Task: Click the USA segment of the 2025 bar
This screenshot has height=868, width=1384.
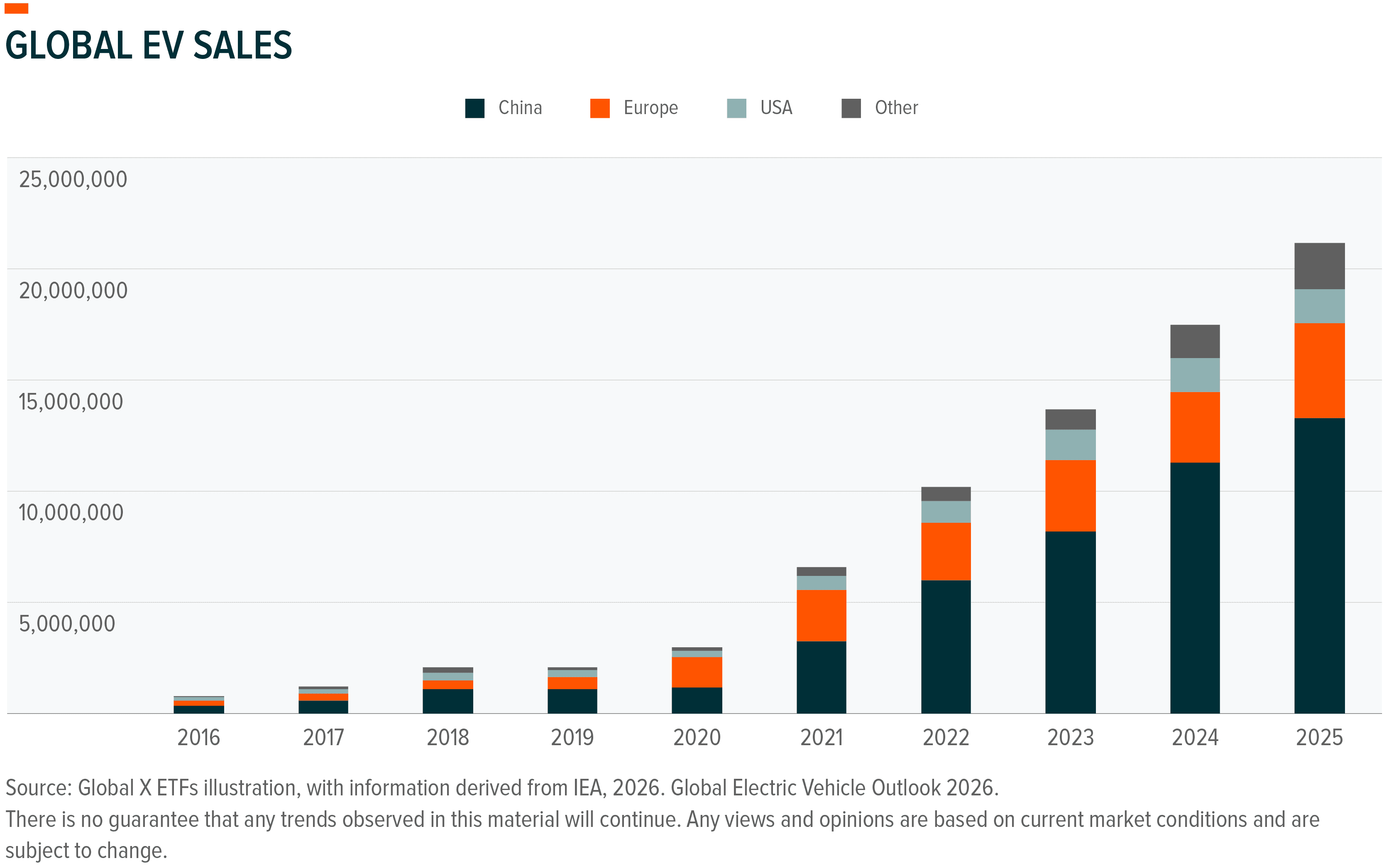Action: click(x=1319, y=307)
